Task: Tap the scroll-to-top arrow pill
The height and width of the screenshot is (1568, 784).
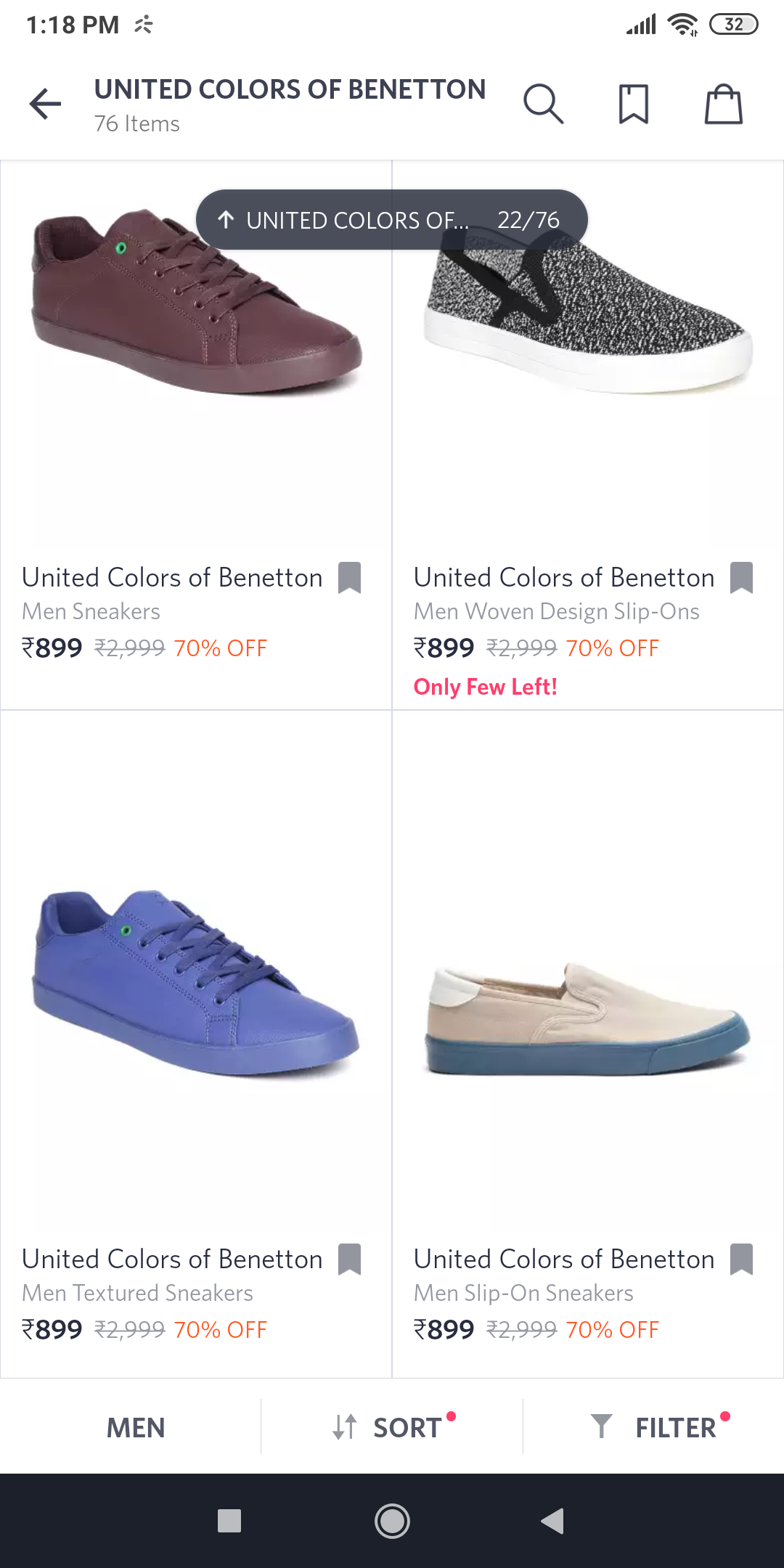Action: click(x=227, y=219)
